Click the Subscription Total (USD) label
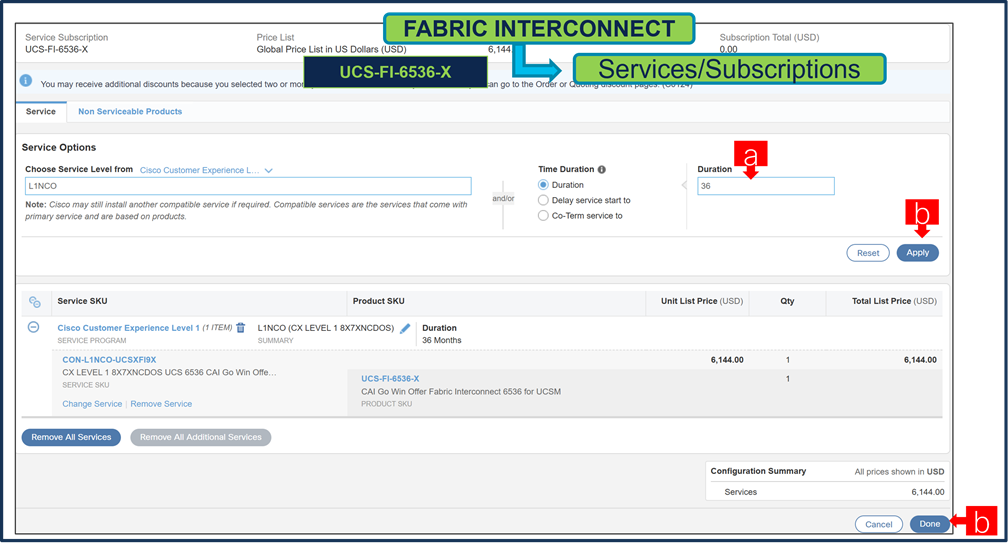The width and height of the screenshot is (1008, 556). [x=770, y=37]
